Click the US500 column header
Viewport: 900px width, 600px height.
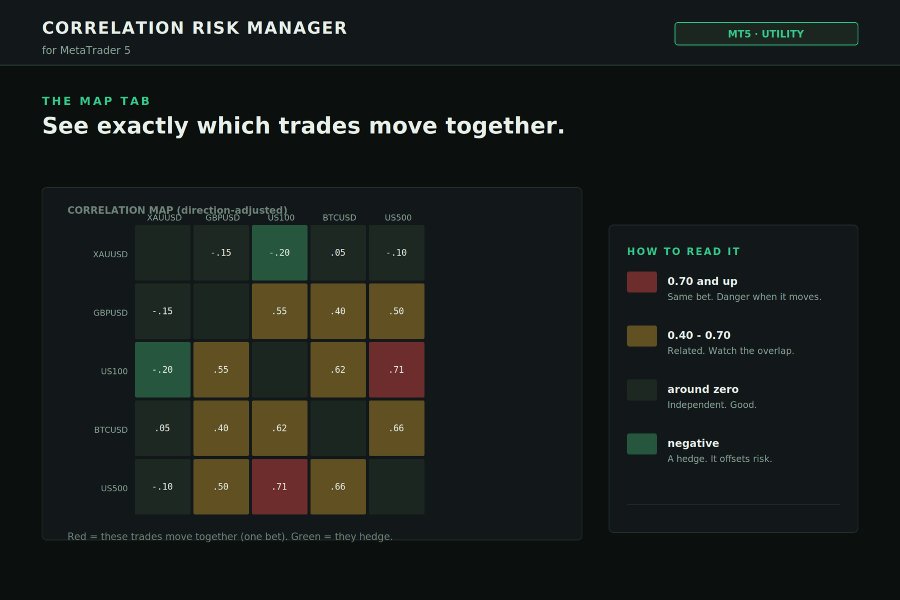pos(398,218)
